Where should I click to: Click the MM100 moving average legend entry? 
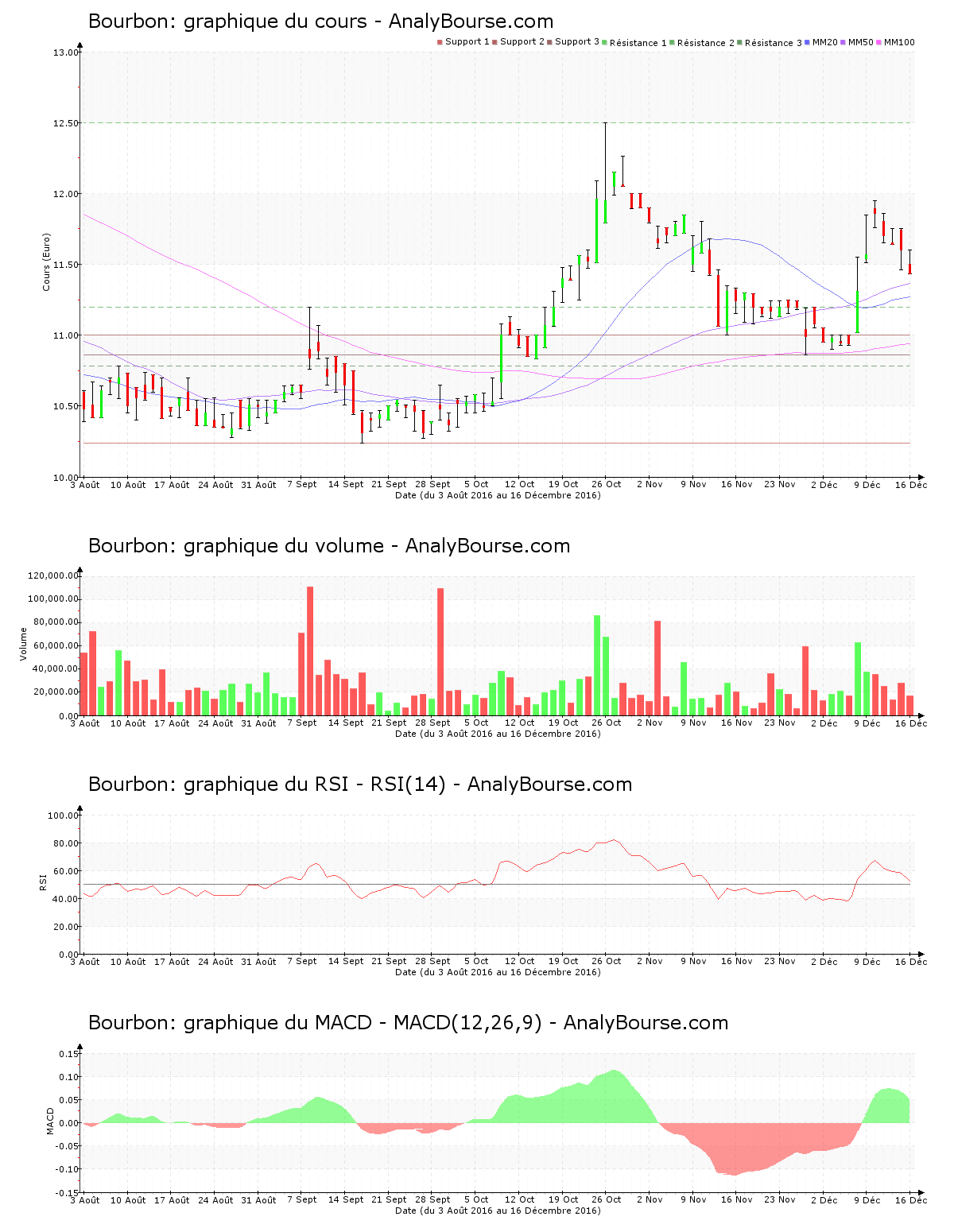coord(895,42)
